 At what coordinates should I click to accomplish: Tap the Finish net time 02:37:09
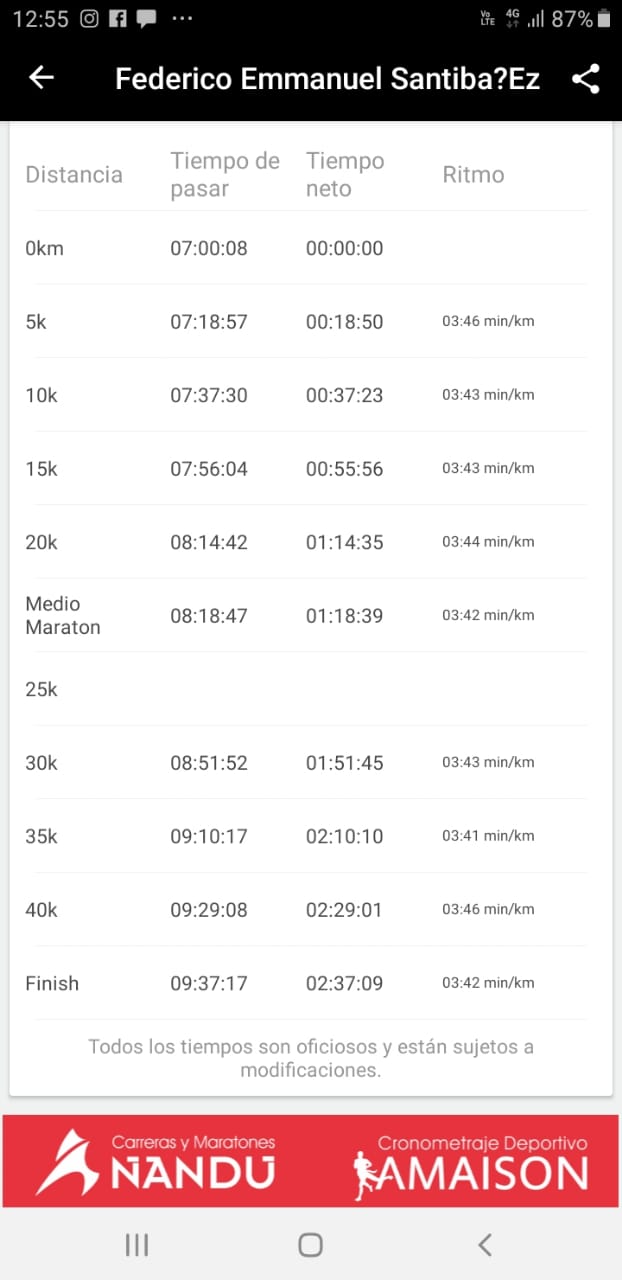coord(344,984)
